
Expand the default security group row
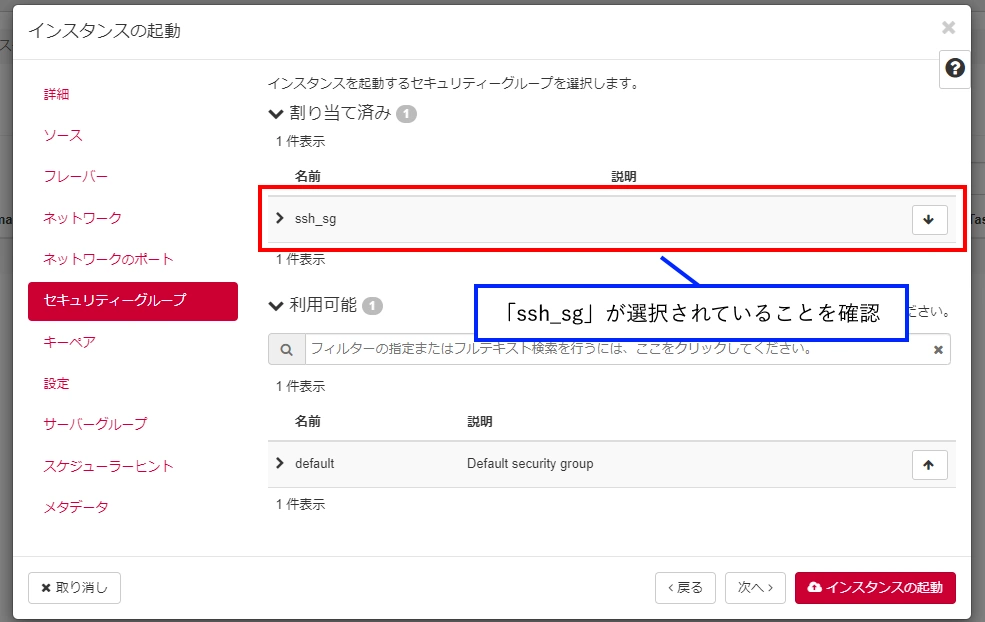click(x=280, y=463)
